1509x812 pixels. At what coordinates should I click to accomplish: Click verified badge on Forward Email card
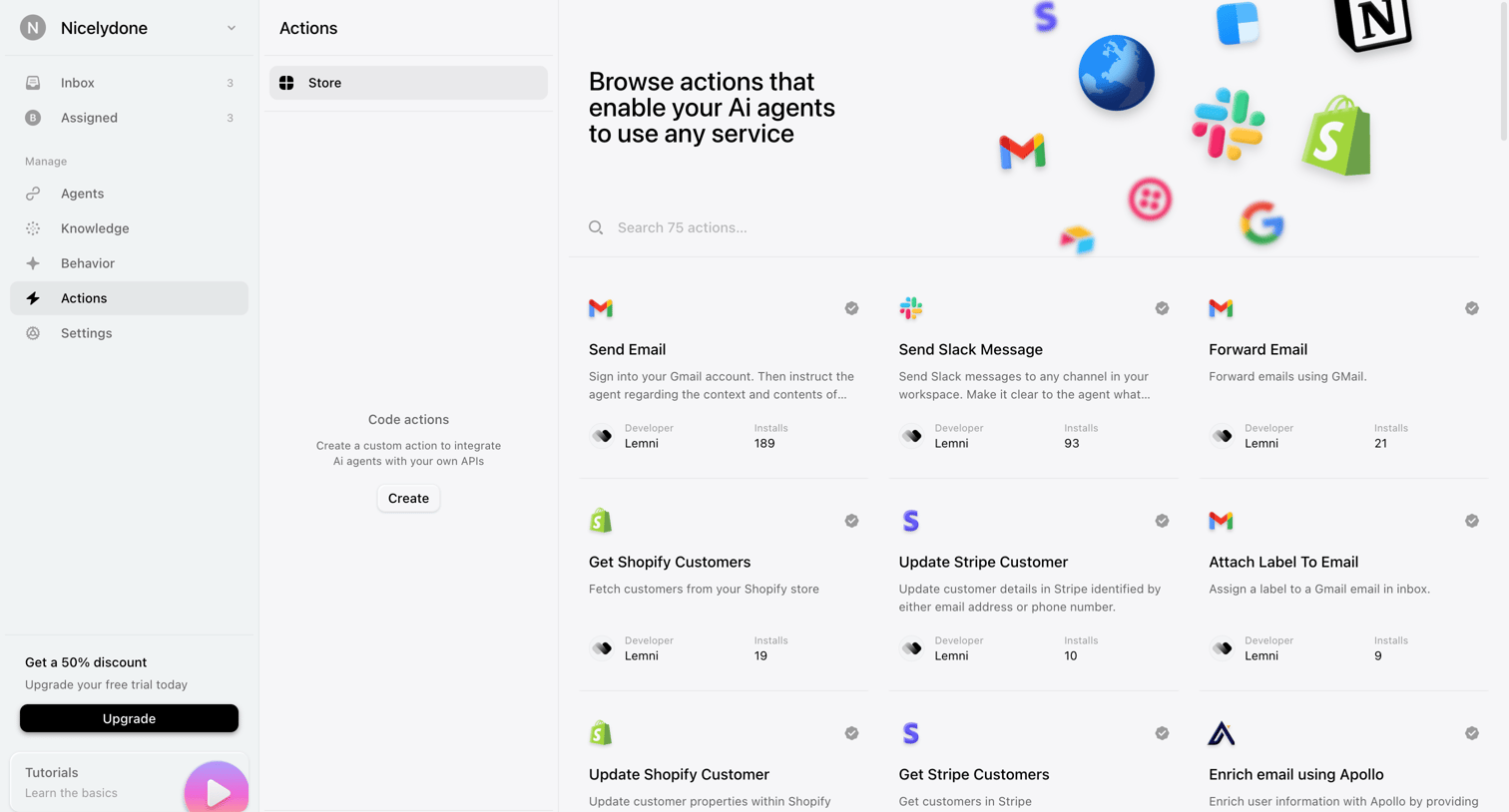[1472, 308]
